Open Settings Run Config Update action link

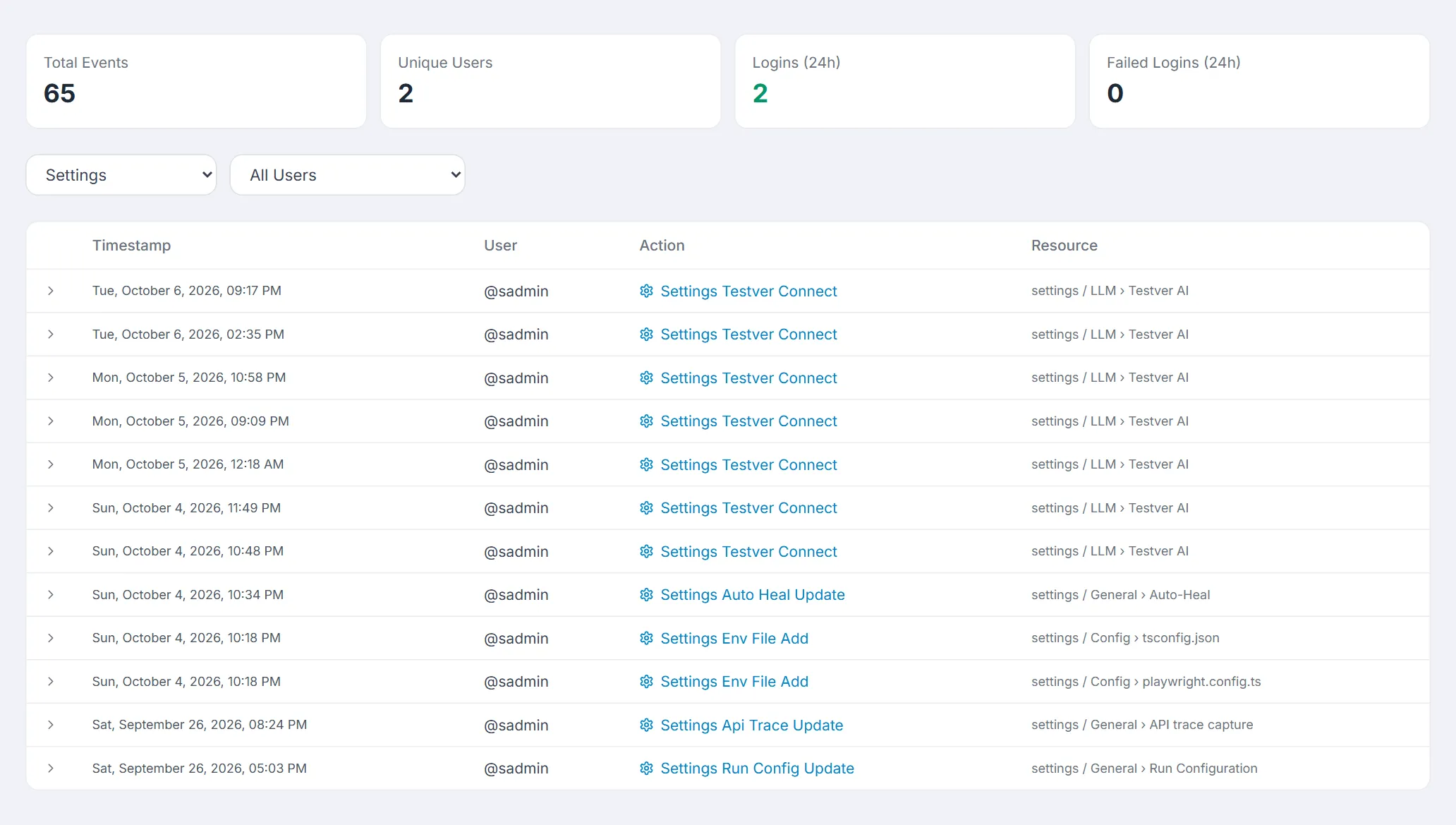coord(757,769)
